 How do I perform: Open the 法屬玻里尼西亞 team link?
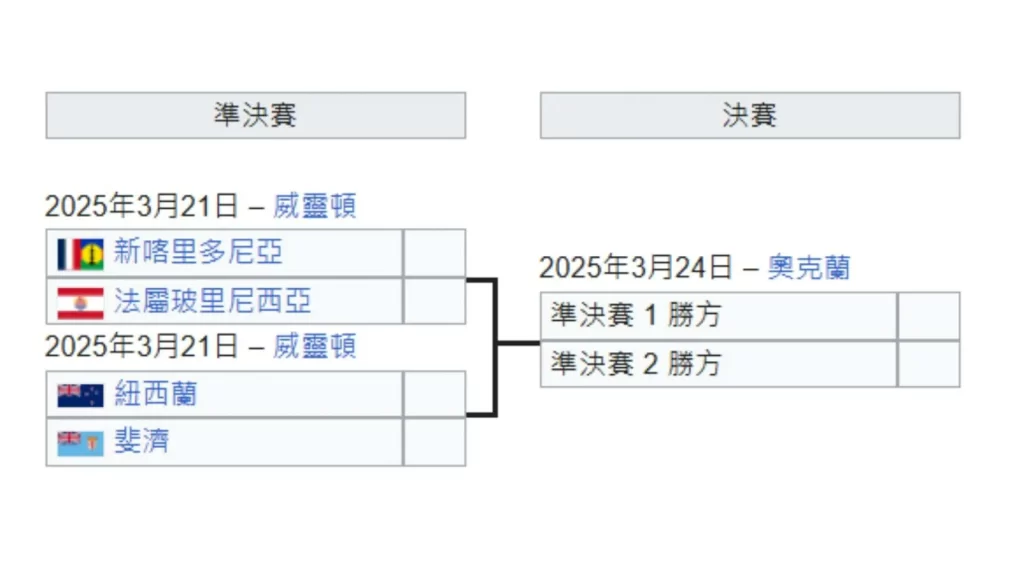pyautogui.click(x=212, y=301)
